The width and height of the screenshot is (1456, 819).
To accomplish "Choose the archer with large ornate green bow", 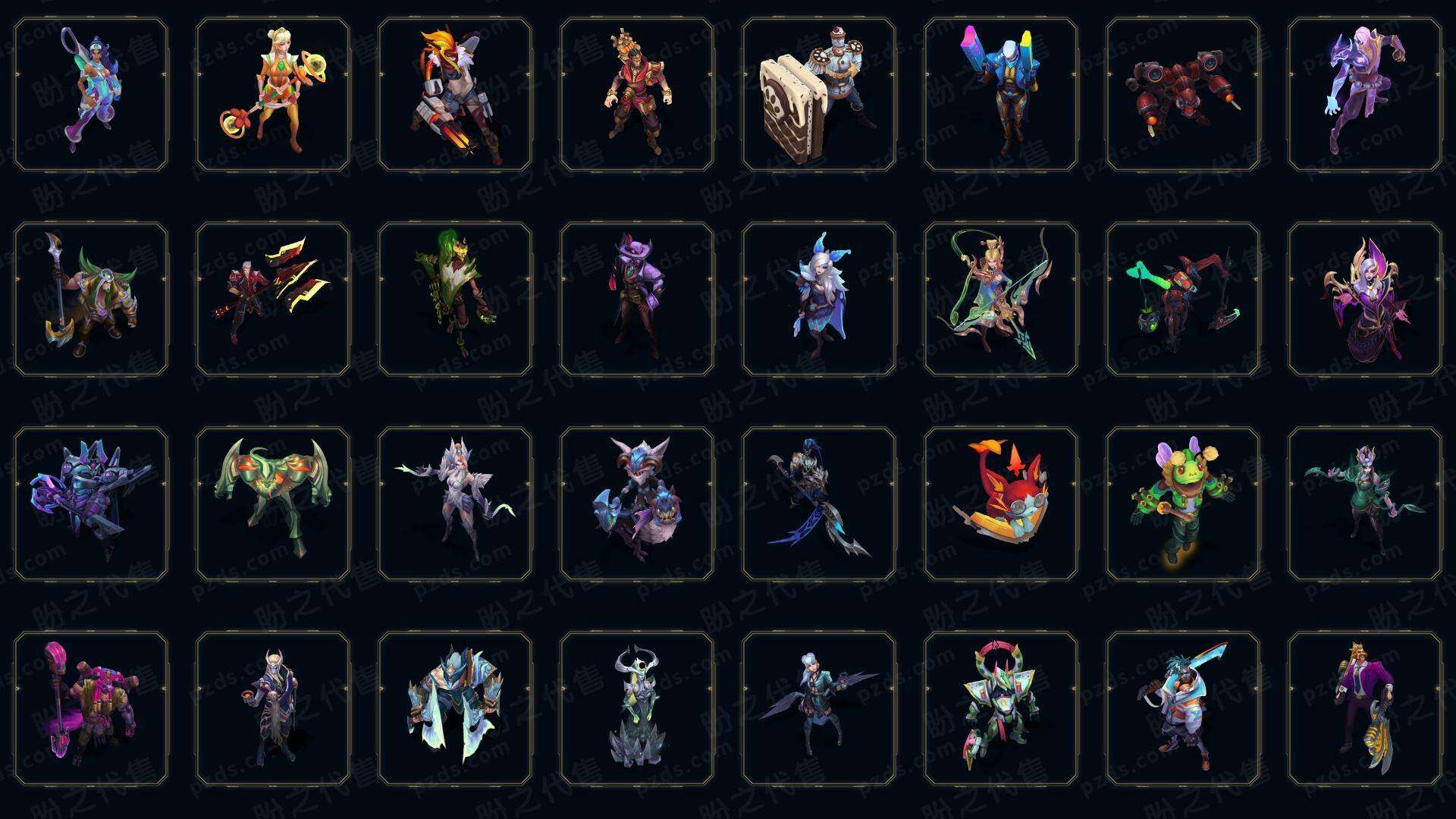I will pos(1001,299).
